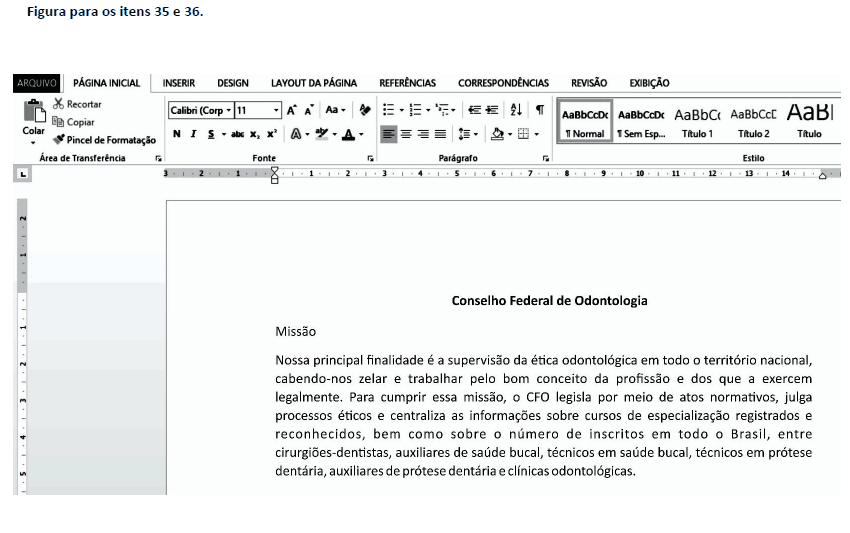Sort text with the A-Z icon
The width and height of the screenshot is (850, 533).
pyautogui.click(x=516, y=110)
